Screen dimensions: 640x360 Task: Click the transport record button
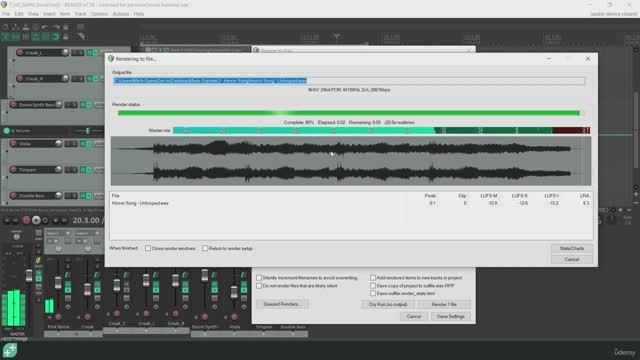[26, 220]
